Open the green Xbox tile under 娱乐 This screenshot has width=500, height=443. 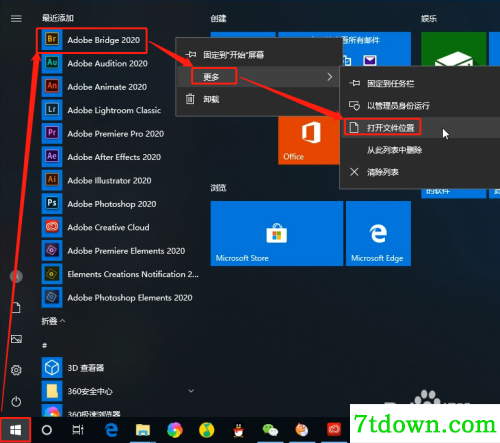click(x=453, y=49)
